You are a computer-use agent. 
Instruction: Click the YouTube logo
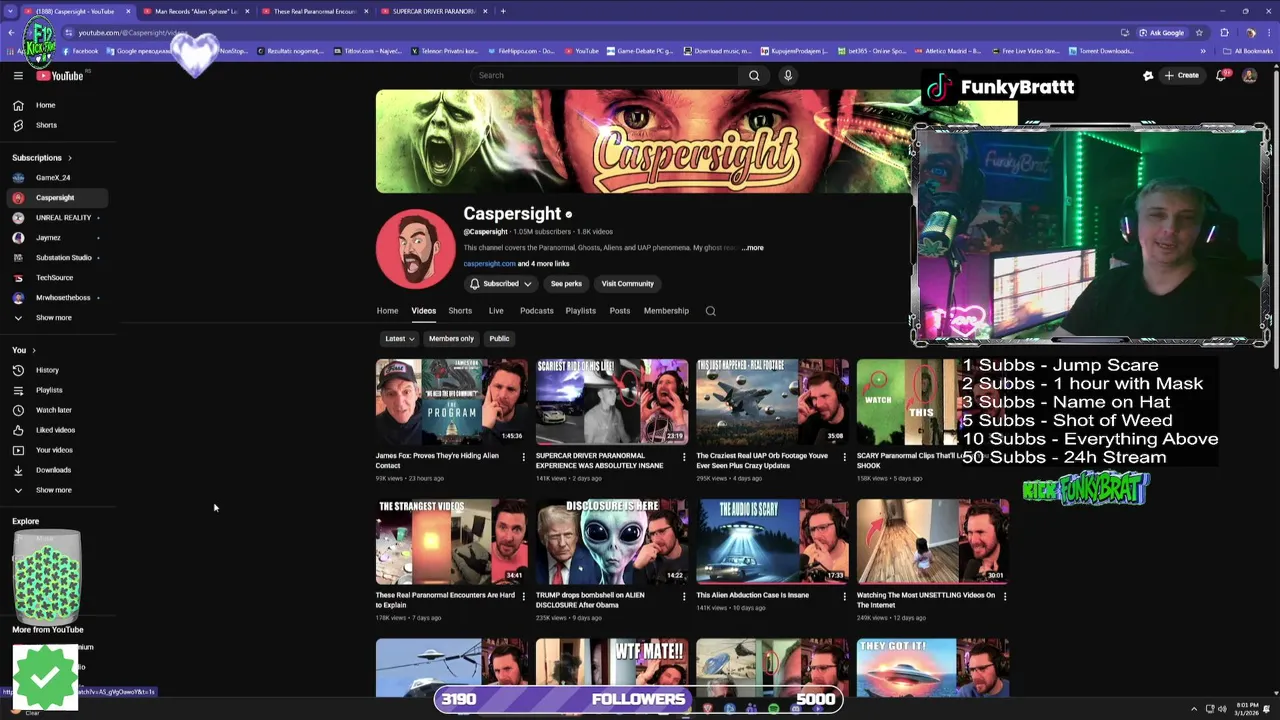coord(60,76)
